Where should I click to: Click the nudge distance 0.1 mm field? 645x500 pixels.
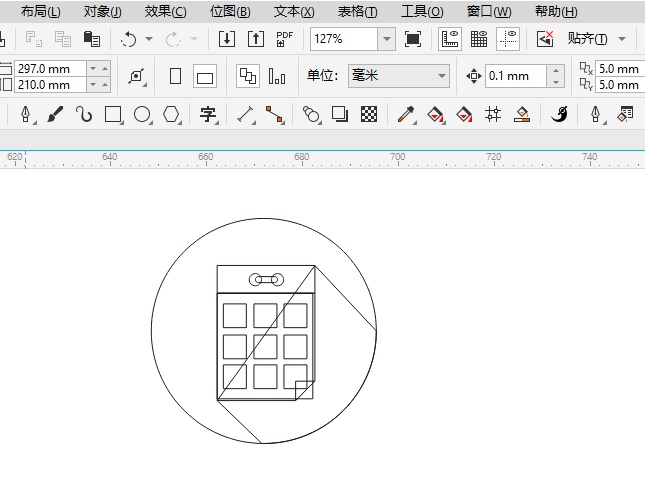coord(516,76)
